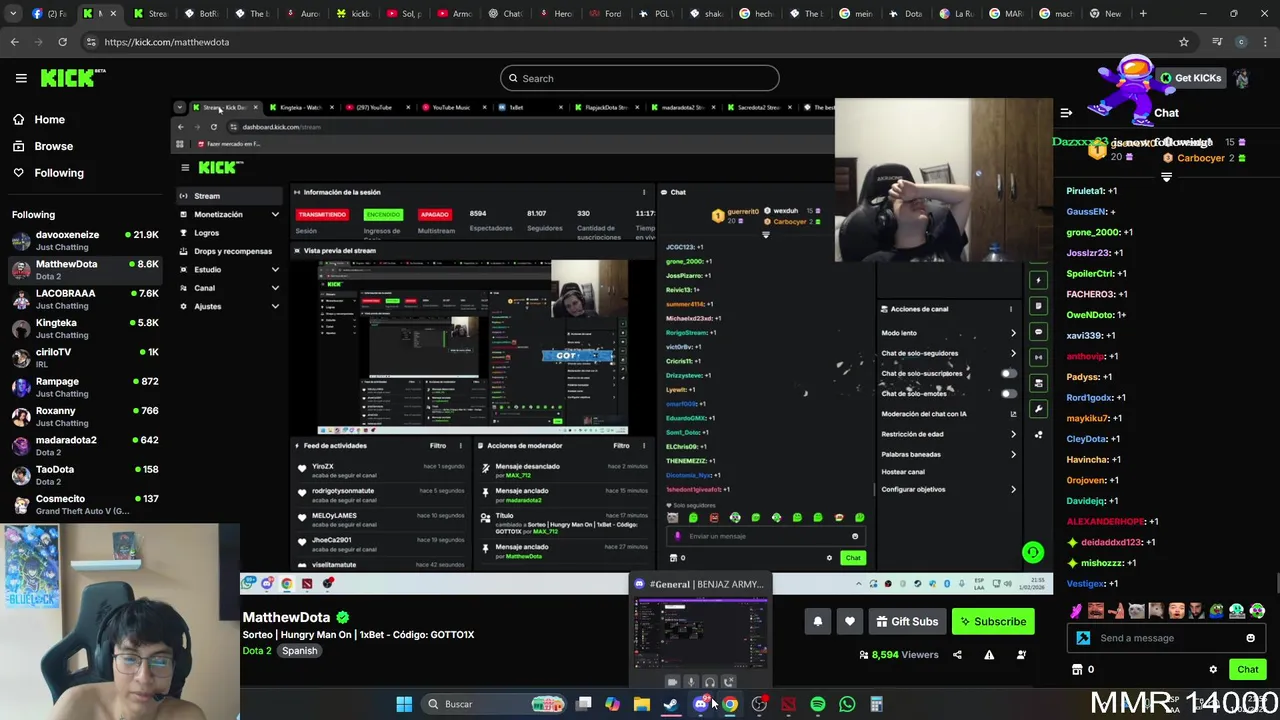Viewport: 1280px width, 720px height.
Task: Open emoji picker in chat input
Action: (x=1250, y=638)
